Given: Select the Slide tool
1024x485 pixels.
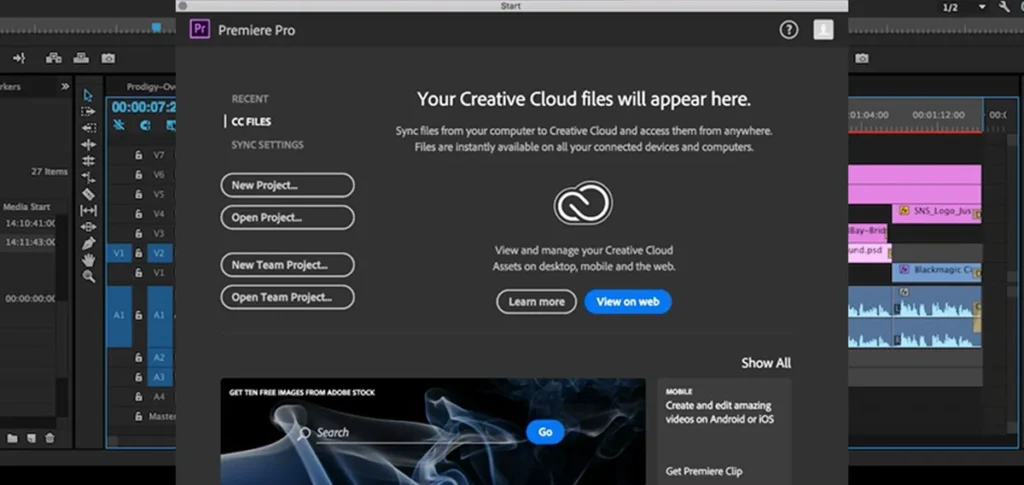Looking at the screenshot, I should (88, 227).
